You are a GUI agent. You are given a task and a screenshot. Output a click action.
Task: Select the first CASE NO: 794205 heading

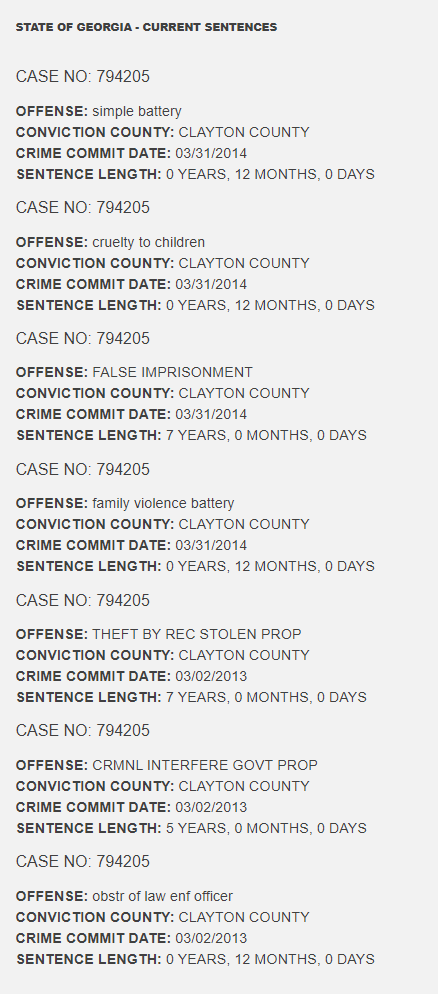[x=83, y=77]
